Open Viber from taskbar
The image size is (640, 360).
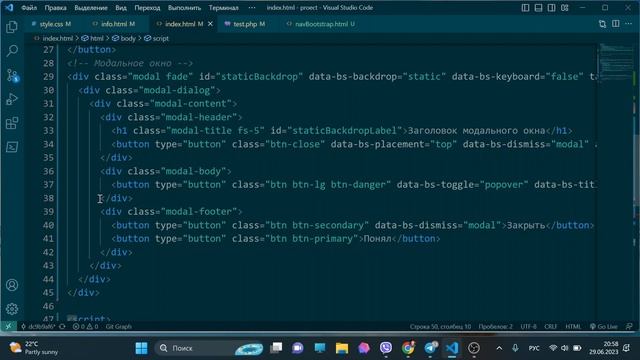[x=386, y=348]
